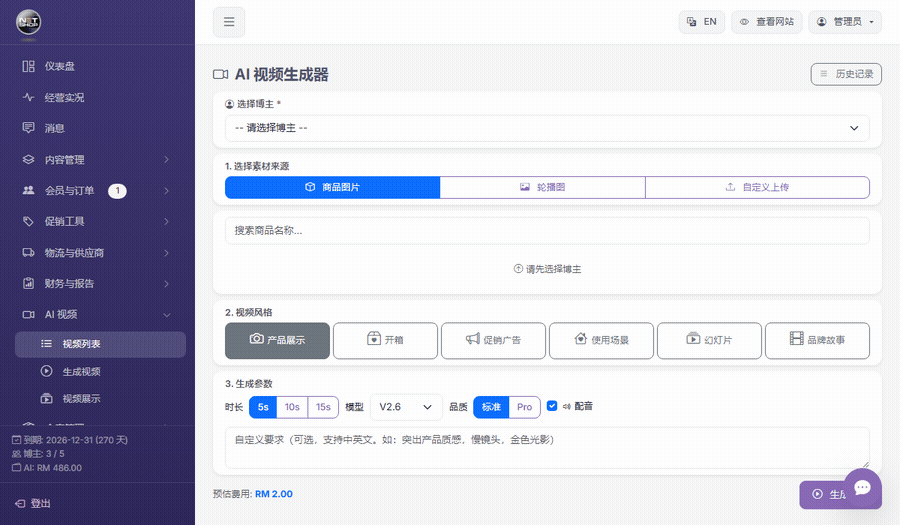Select the 自定义上传 source tab
The width and height of the screenshot is (900, 525).
coord(757,187)
